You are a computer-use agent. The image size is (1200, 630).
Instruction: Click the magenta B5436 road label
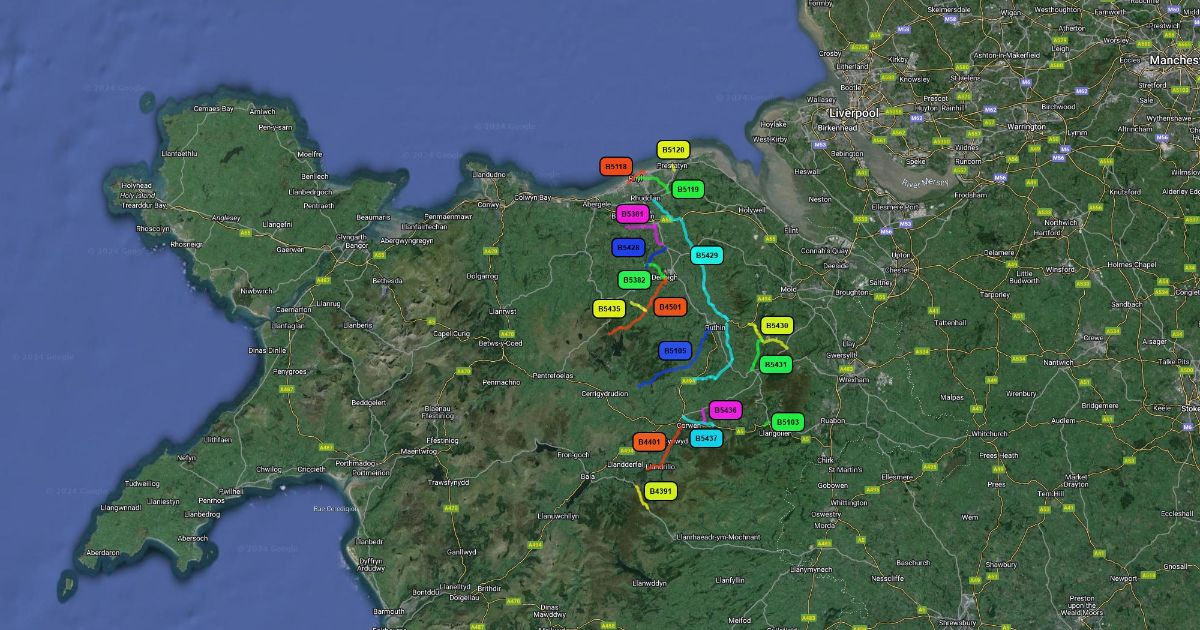point(726,411)
